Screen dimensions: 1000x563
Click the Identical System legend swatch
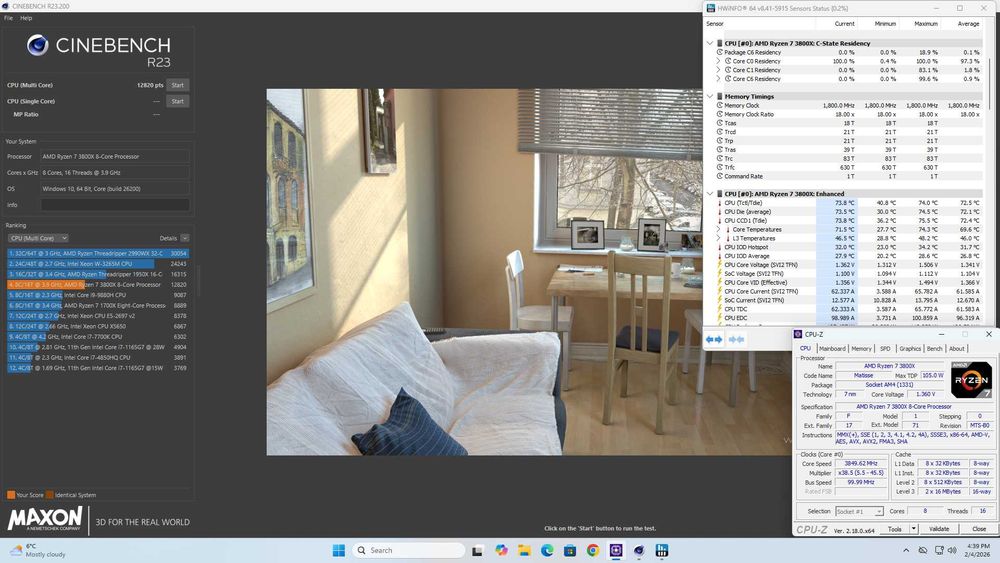coord(50,495)
